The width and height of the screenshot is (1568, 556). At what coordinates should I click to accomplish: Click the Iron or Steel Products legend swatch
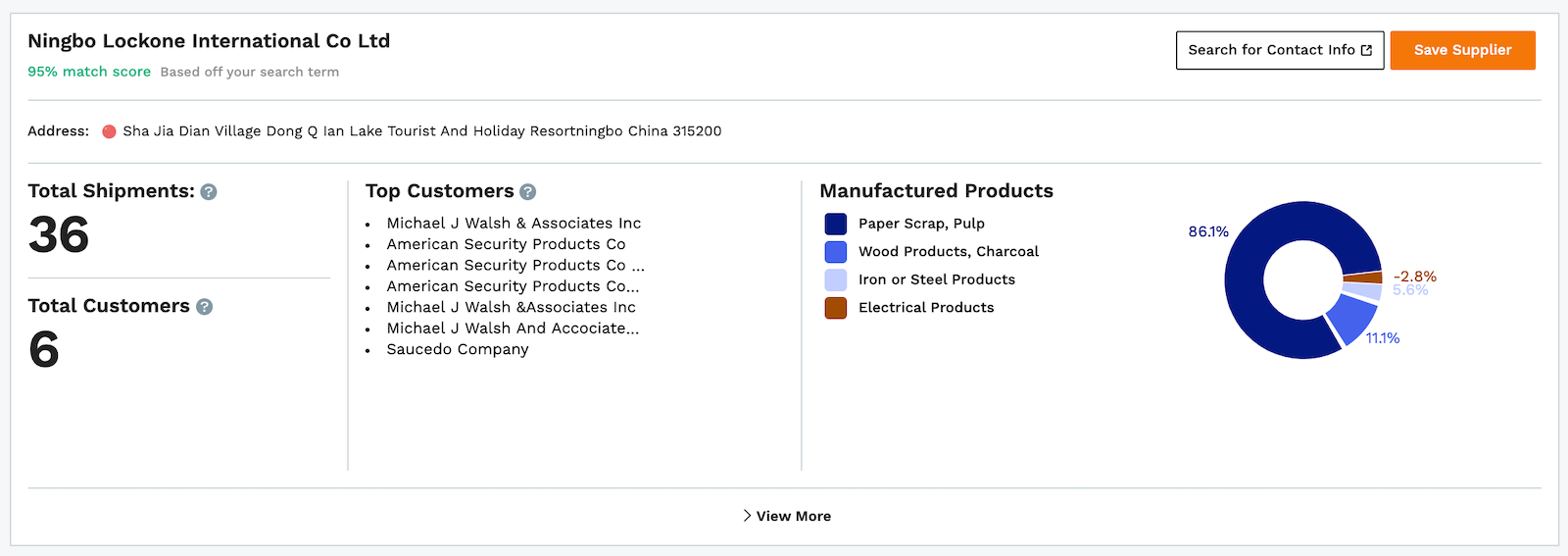coord(836,279)
